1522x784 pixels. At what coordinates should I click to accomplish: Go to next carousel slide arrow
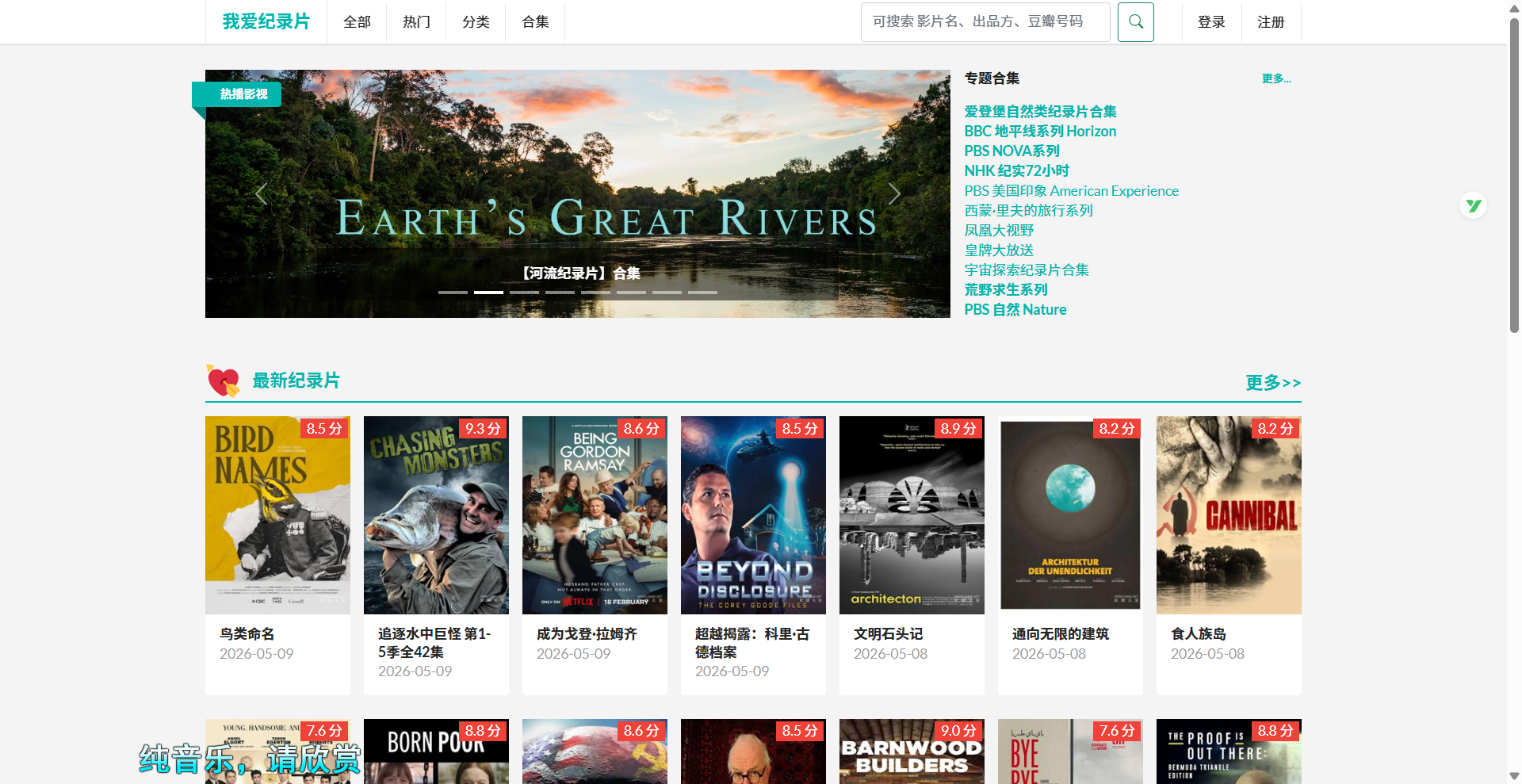894,193
